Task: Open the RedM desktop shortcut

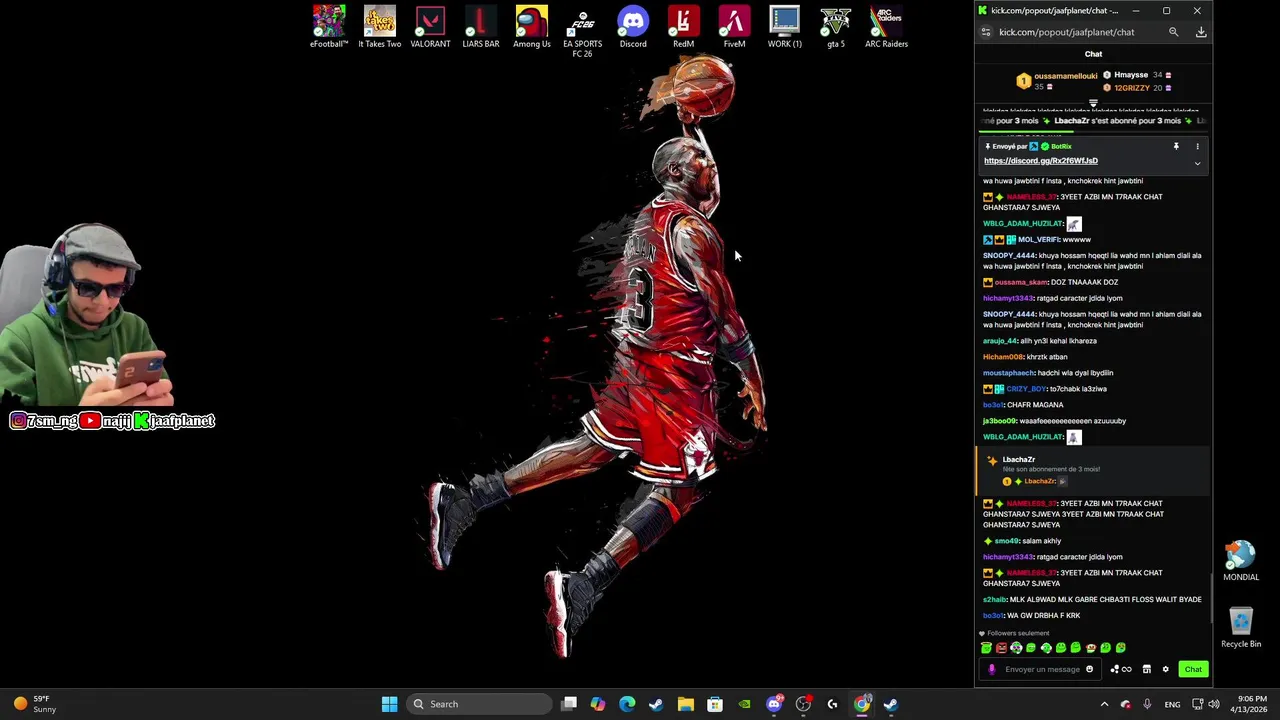Action: [x=683, y=27]
